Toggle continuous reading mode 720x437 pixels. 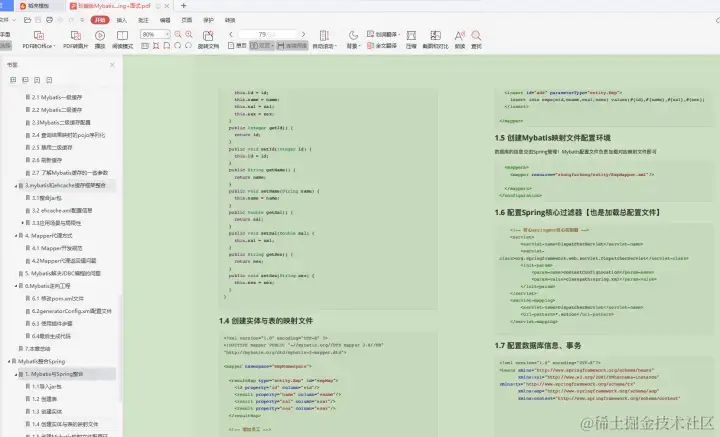point(292,45)
